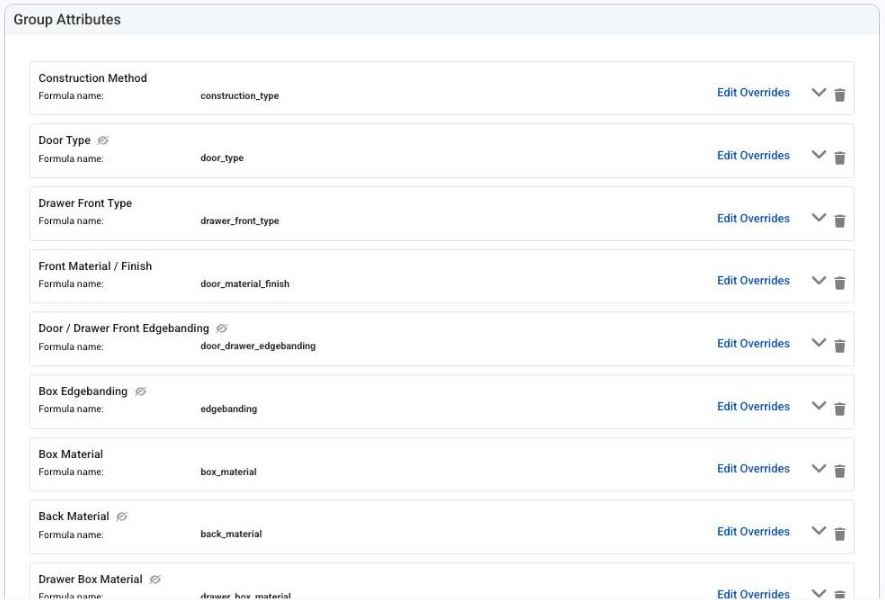This screenshot has width=885, height=600.
Task: Delete the Drawer Front Type attribute
Action: (x=840, y=221)
